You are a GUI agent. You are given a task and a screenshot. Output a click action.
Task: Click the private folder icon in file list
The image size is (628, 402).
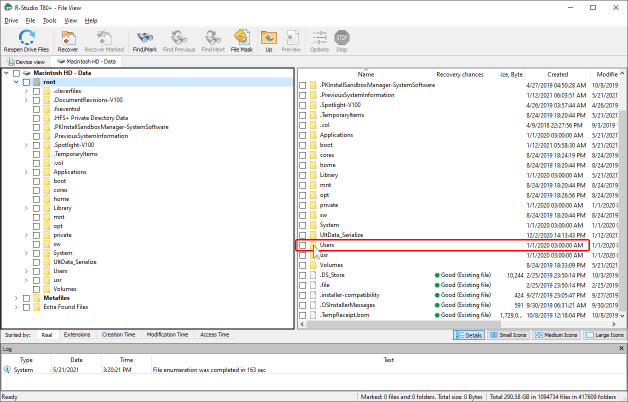313,205
